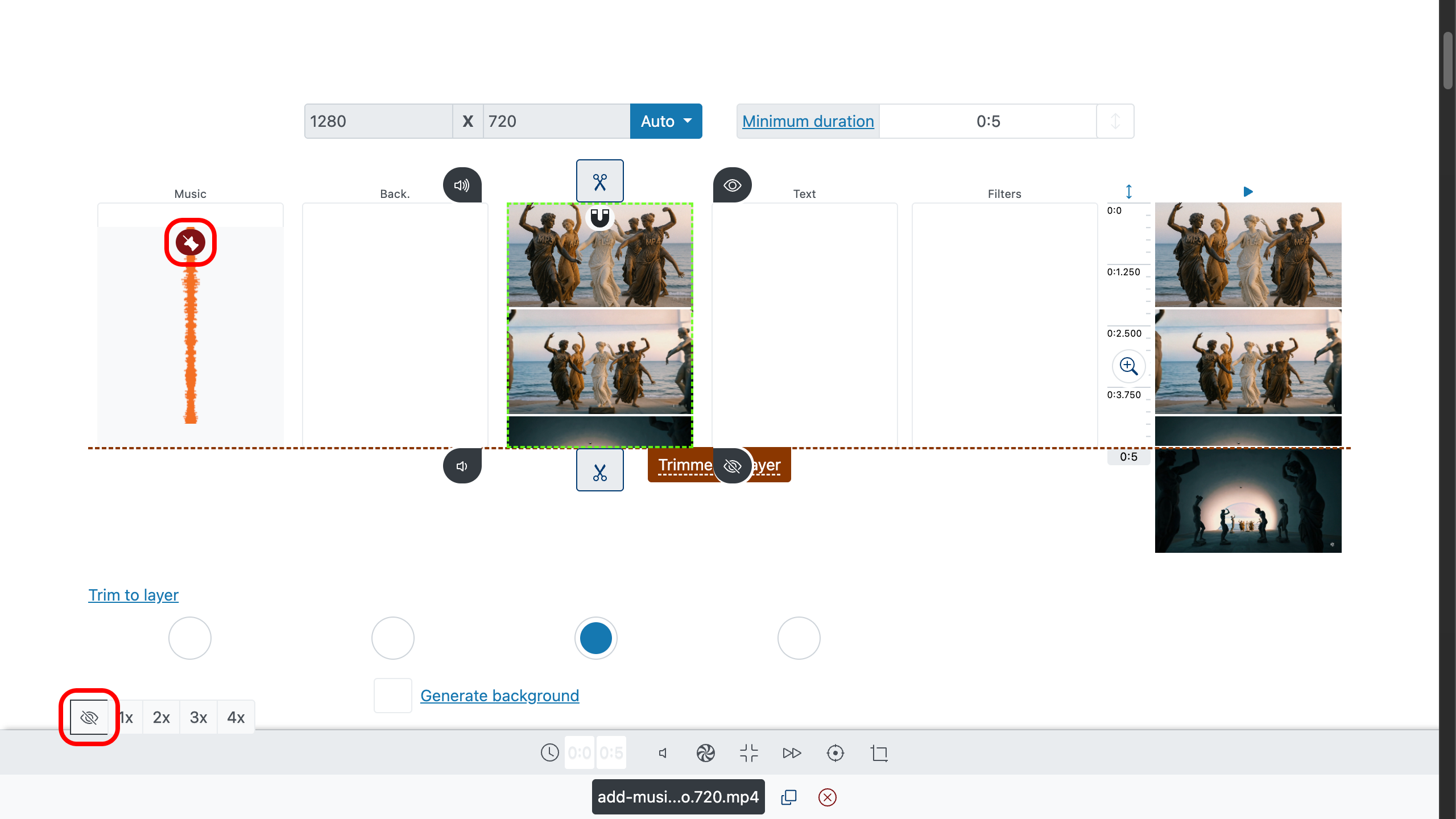
Task: Click the pin icon on music track
Action: click(x=190, y=243)
